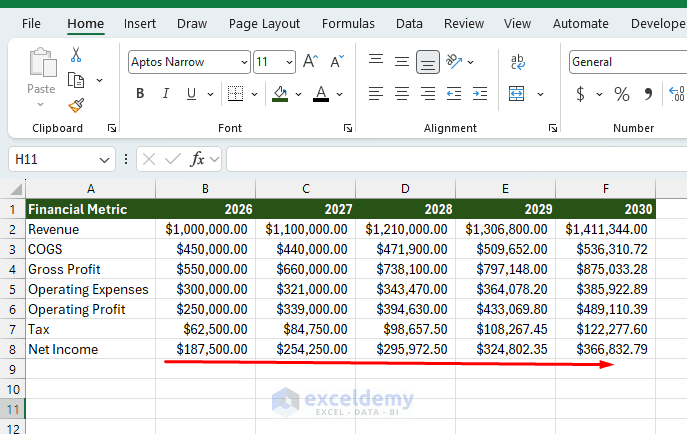
Task: Click Merge & Center icon
Action: pyautogui.click(x=517, y=93)
